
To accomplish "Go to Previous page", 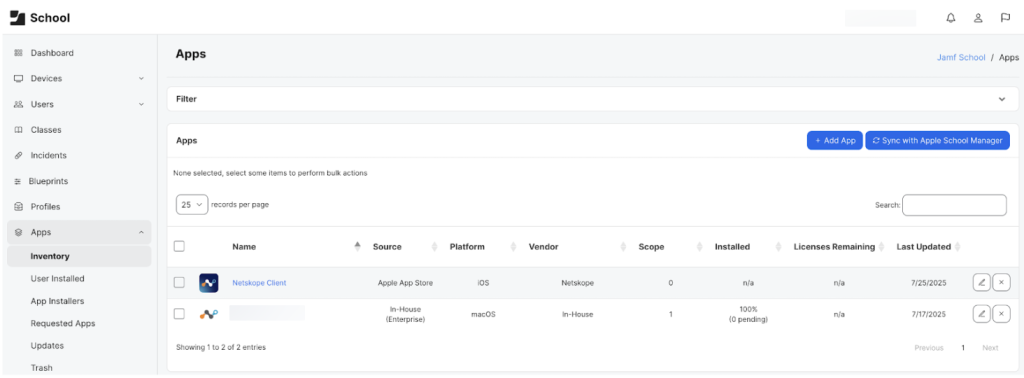I will [929, 348].
